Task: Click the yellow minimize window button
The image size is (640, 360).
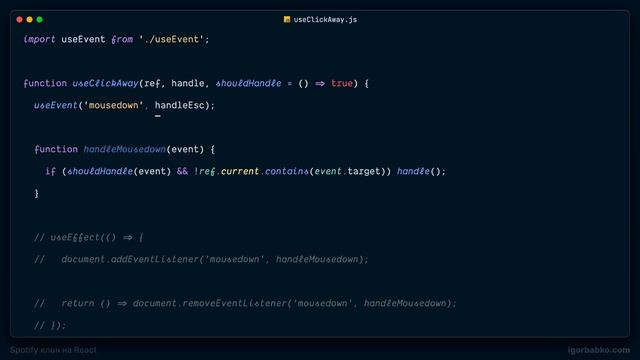Action: [29, 19]
